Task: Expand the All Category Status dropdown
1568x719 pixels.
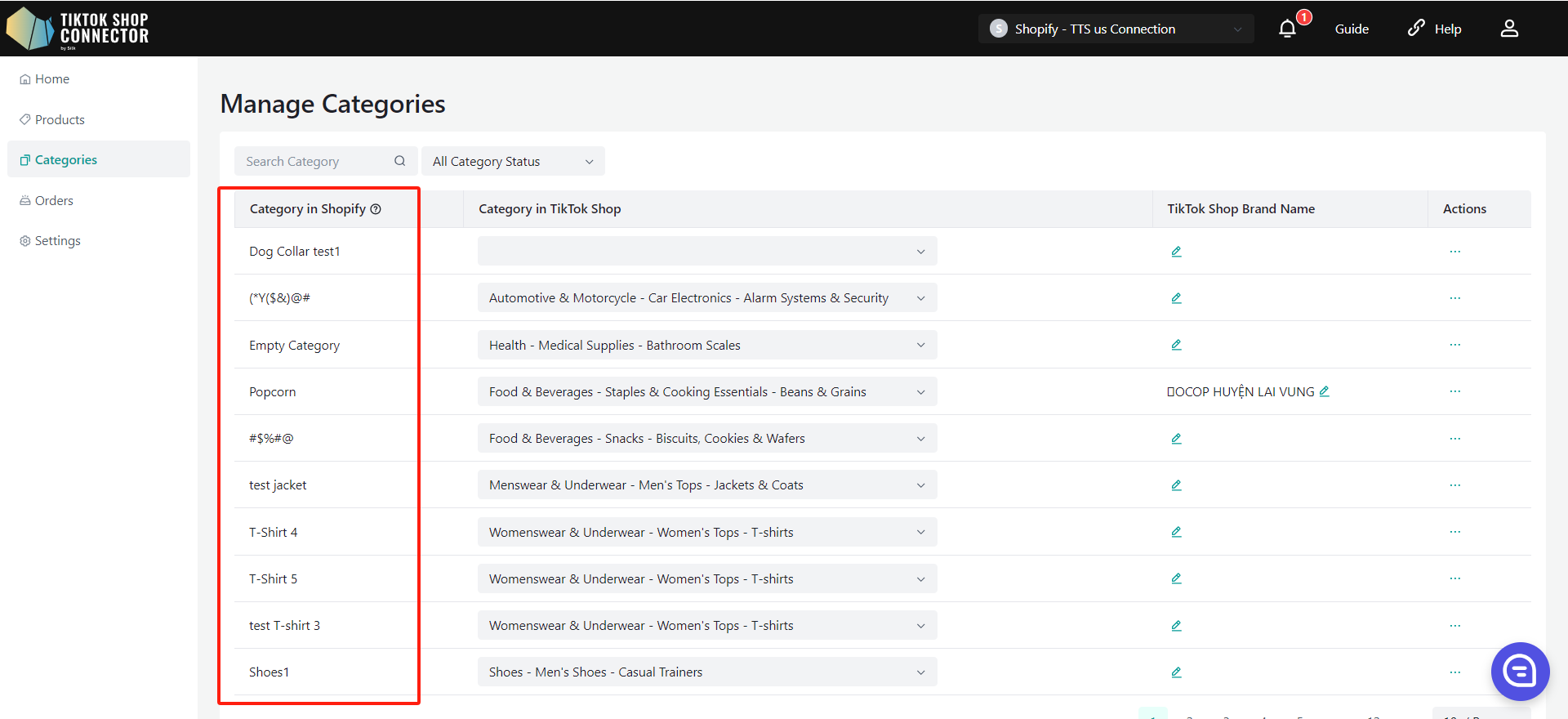Action: 513,161
